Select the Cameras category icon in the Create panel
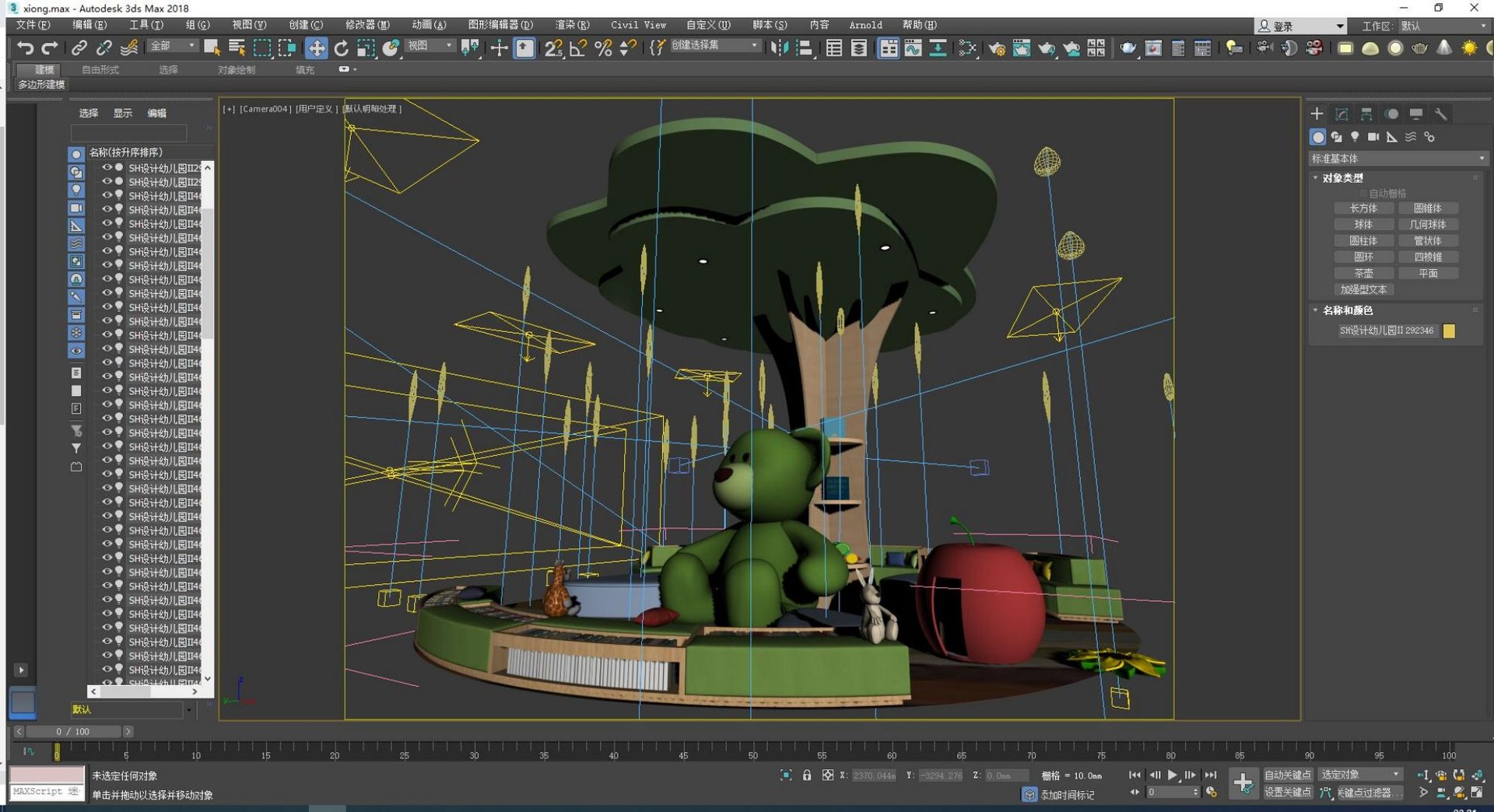1494x812 pixels. point(1373,137)
